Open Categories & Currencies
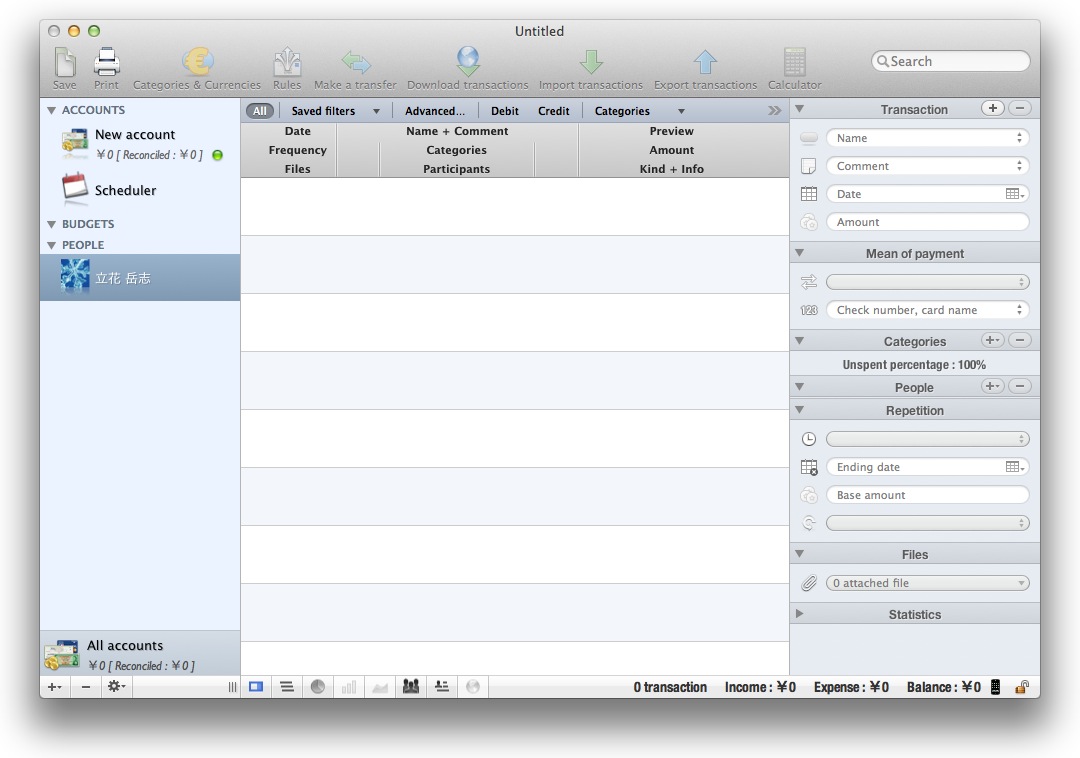The height and width of the screenshot is (758, 1080). pos(197,63)
